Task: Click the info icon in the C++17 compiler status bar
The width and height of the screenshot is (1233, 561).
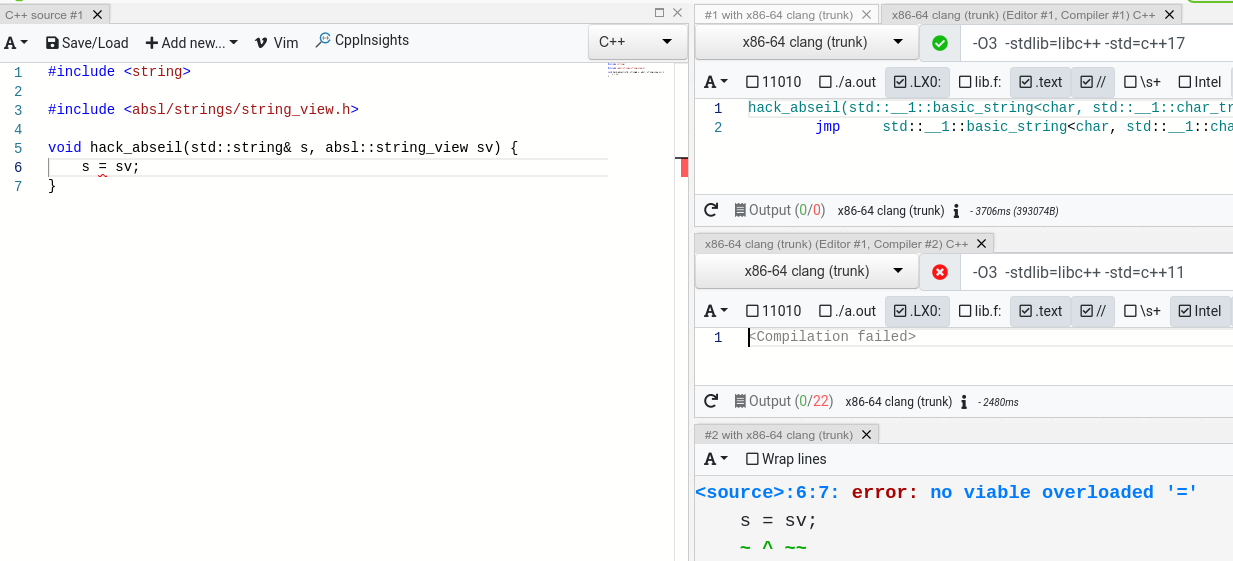Action: click(957, 211)
